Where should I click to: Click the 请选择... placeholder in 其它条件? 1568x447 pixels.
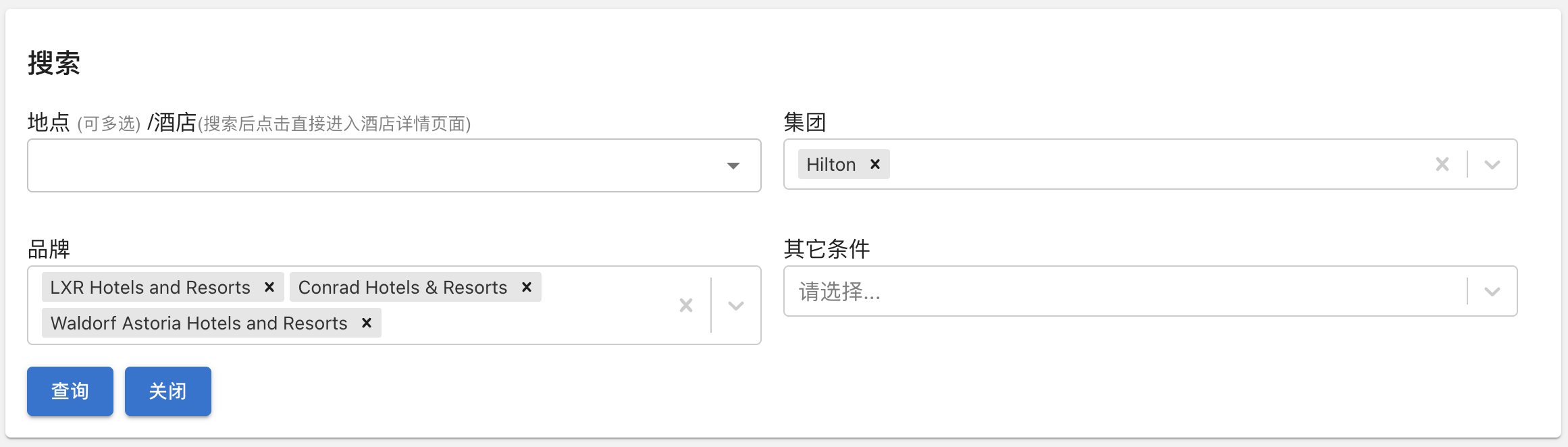click(840, 292)
